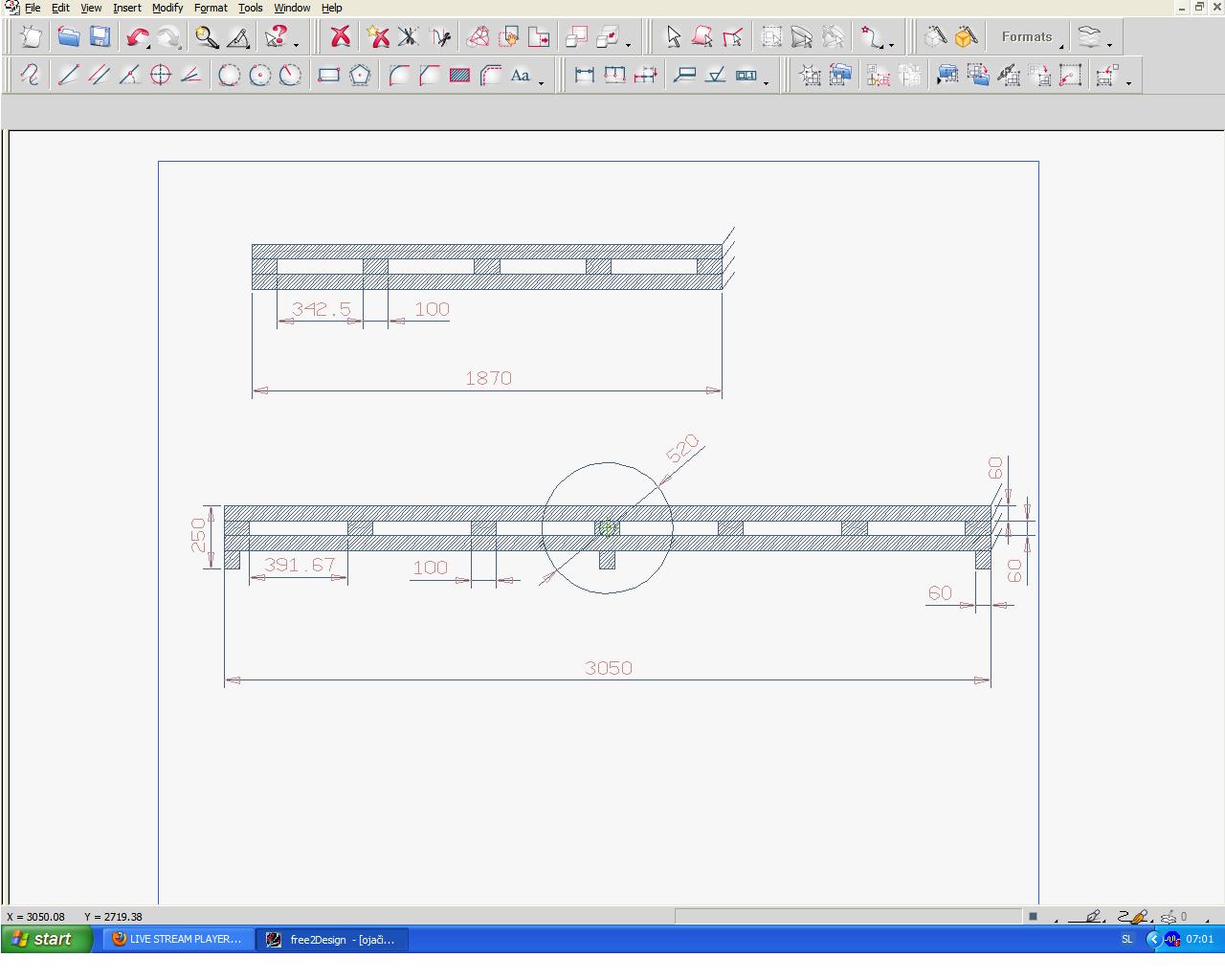This screenshot has width=1225, height=980.
Task: Open the Insert menu
Action: pos(126,8)
